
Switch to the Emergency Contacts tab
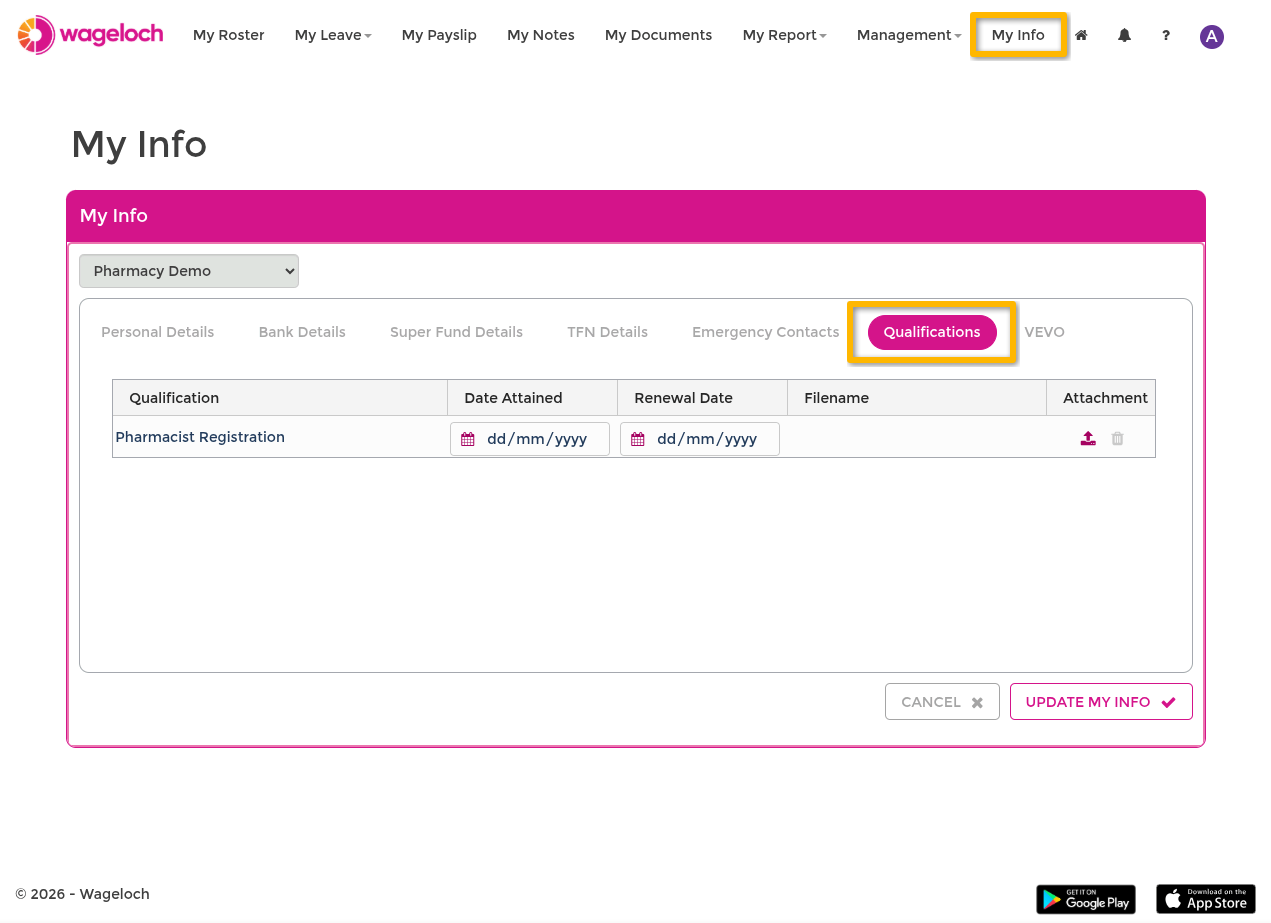coord(766,332)
